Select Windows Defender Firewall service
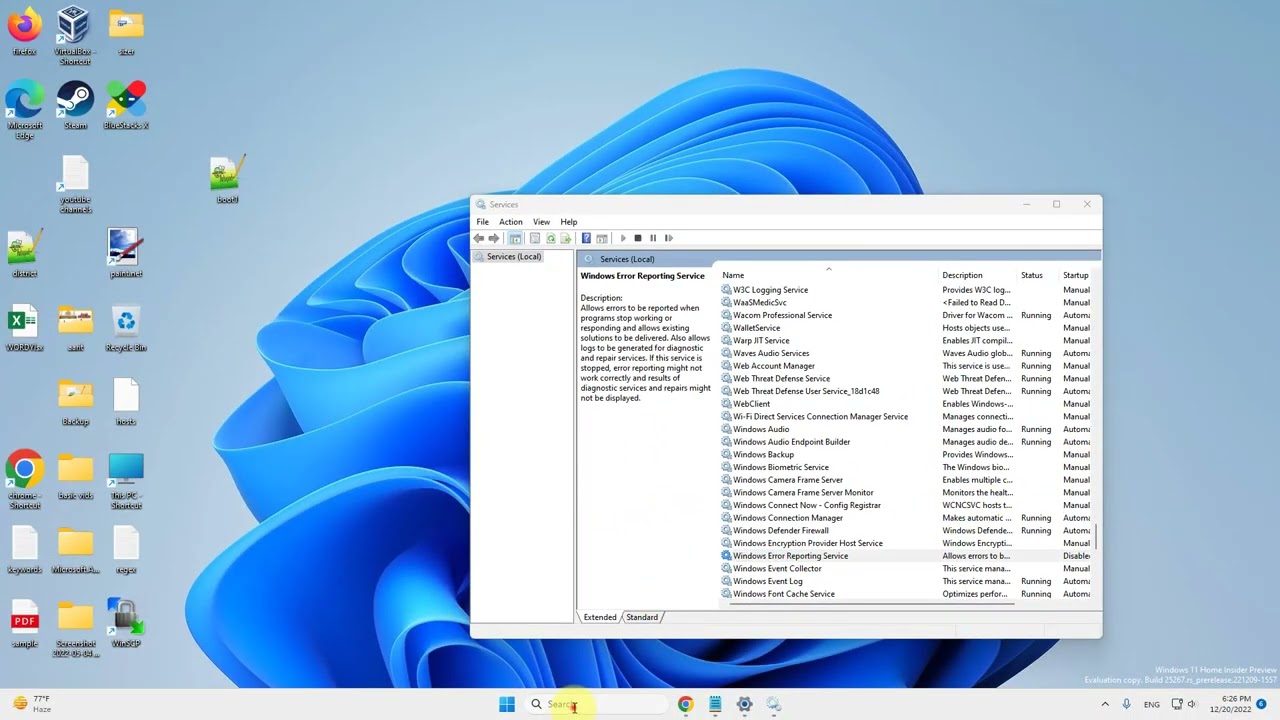Viewport: 1280px width, 720px height. click(906, 531)
